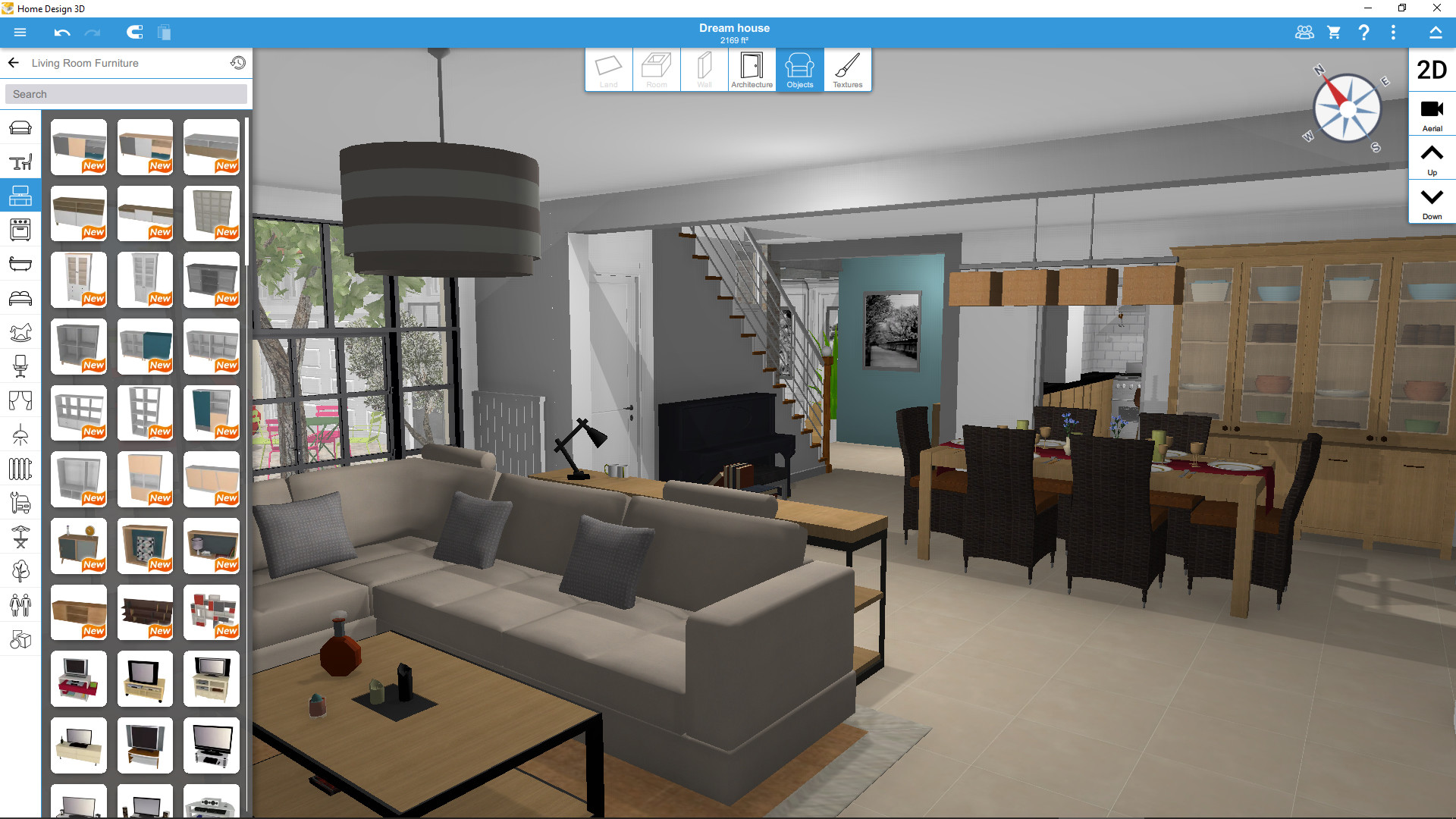Click the search input field
The image size is (1456, 819).
128,93
